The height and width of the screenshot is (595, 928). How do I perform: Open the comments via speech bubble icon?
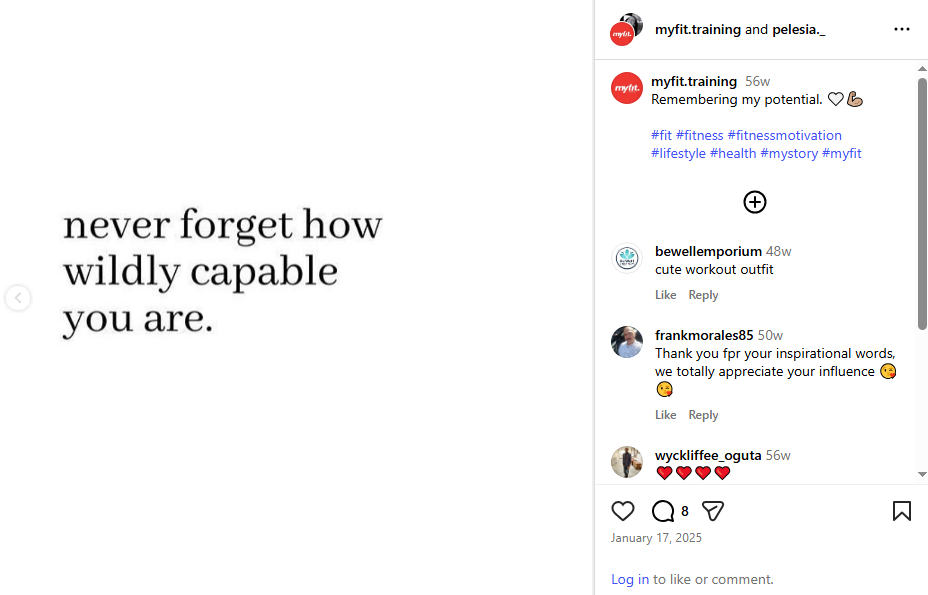pos(662,510)
